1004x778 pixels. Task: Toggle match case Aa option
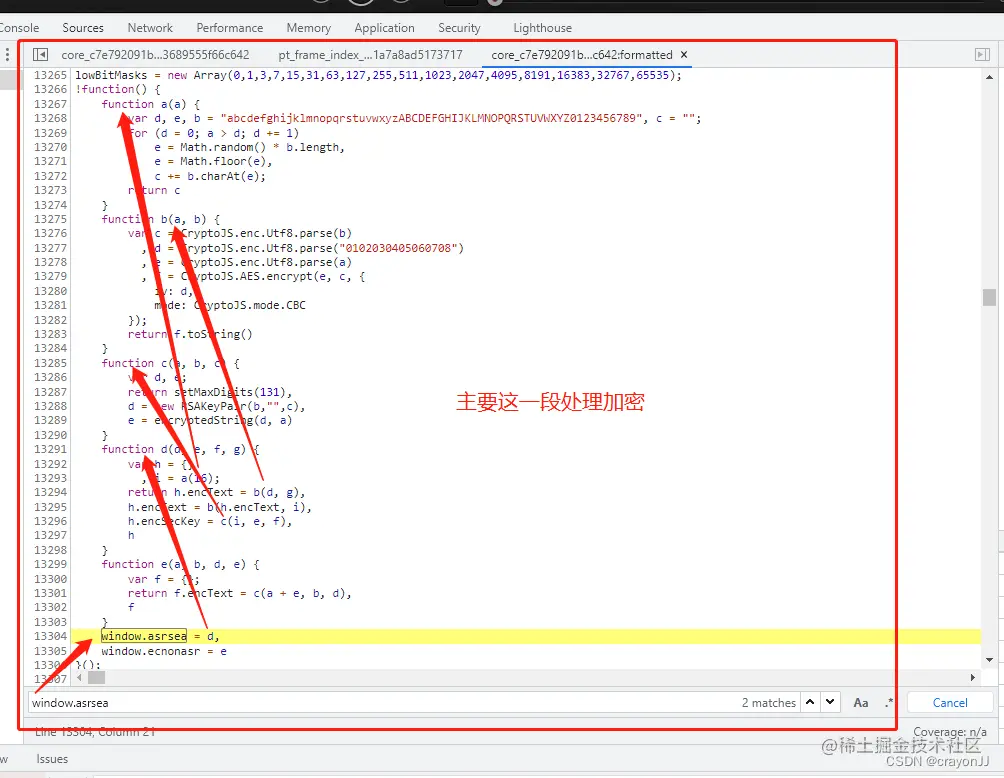pyautogui.click(x=861, y=702)
